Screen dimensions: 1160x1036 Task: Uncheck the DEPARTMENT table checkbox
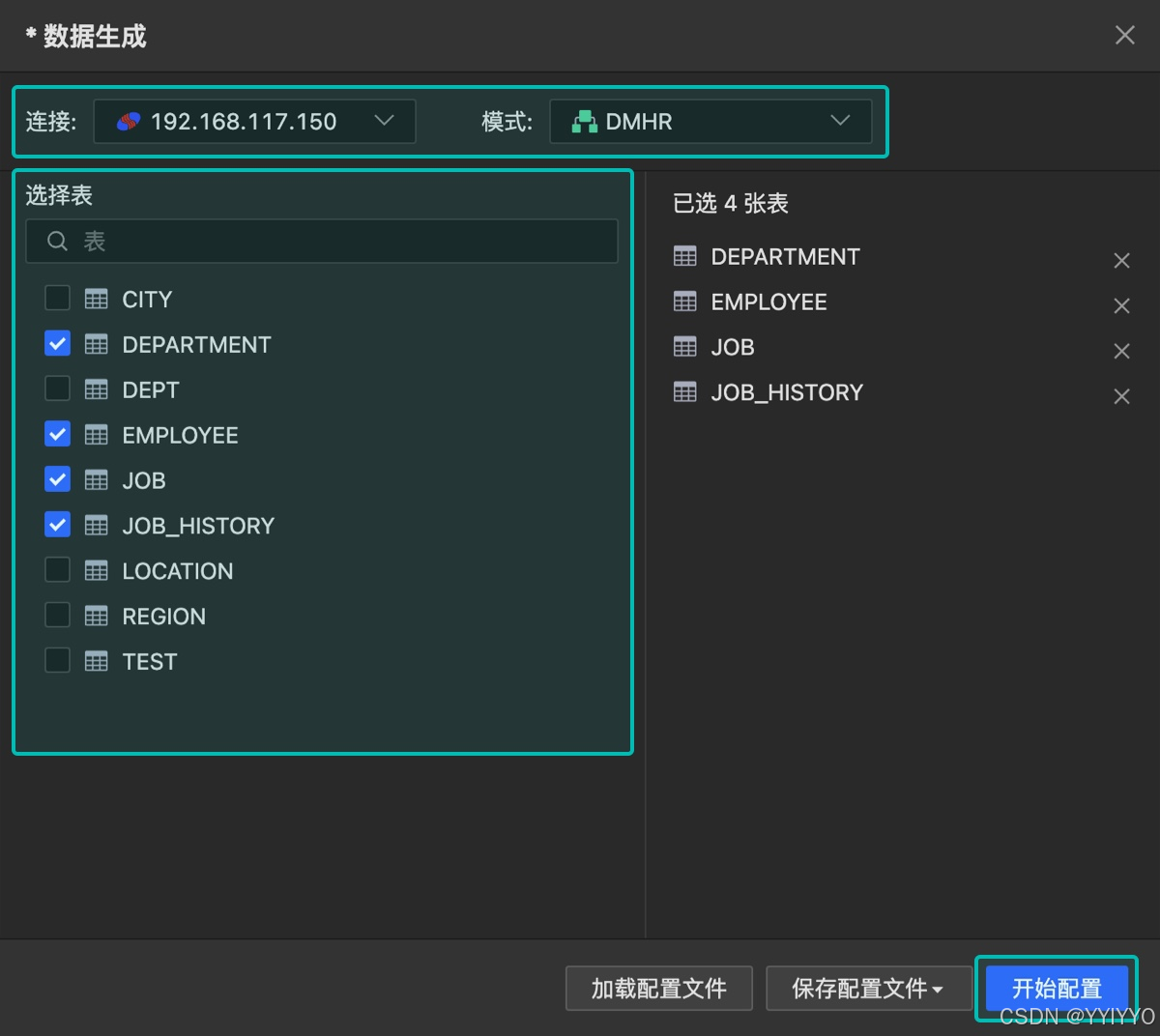click(x=57, y=343)
